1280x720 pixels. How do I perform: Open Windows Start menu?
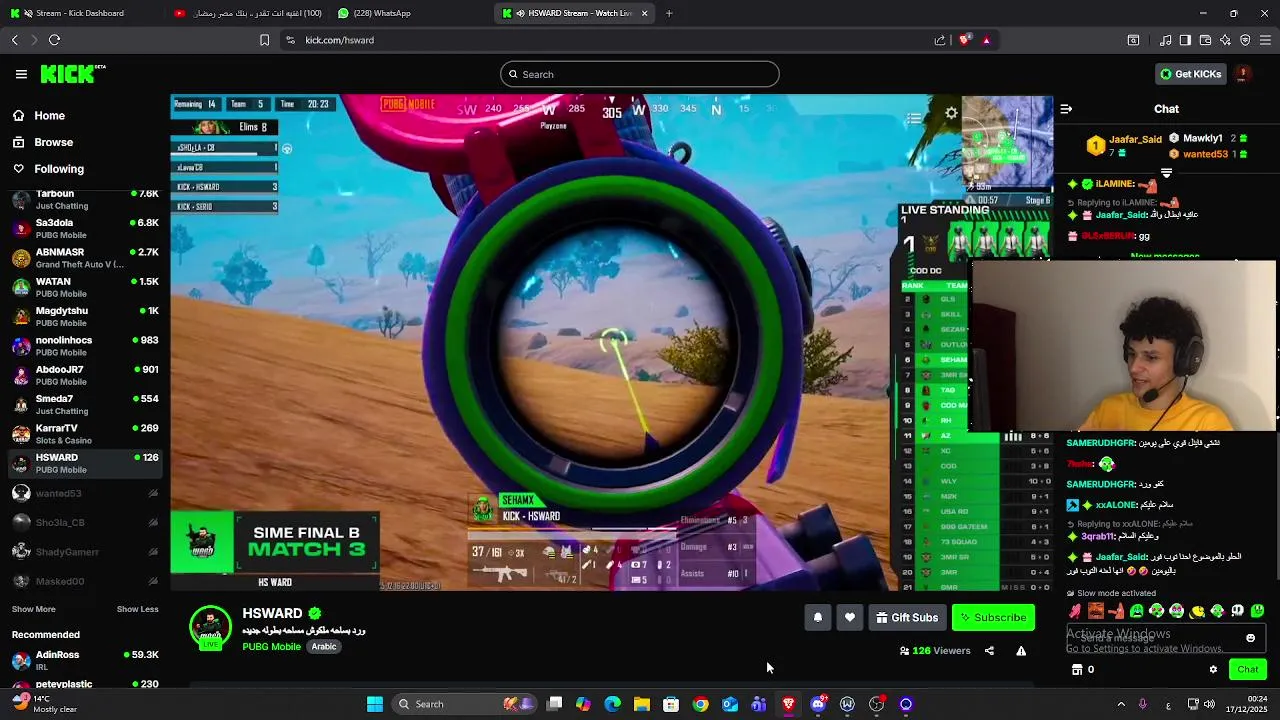pos(374,704)
